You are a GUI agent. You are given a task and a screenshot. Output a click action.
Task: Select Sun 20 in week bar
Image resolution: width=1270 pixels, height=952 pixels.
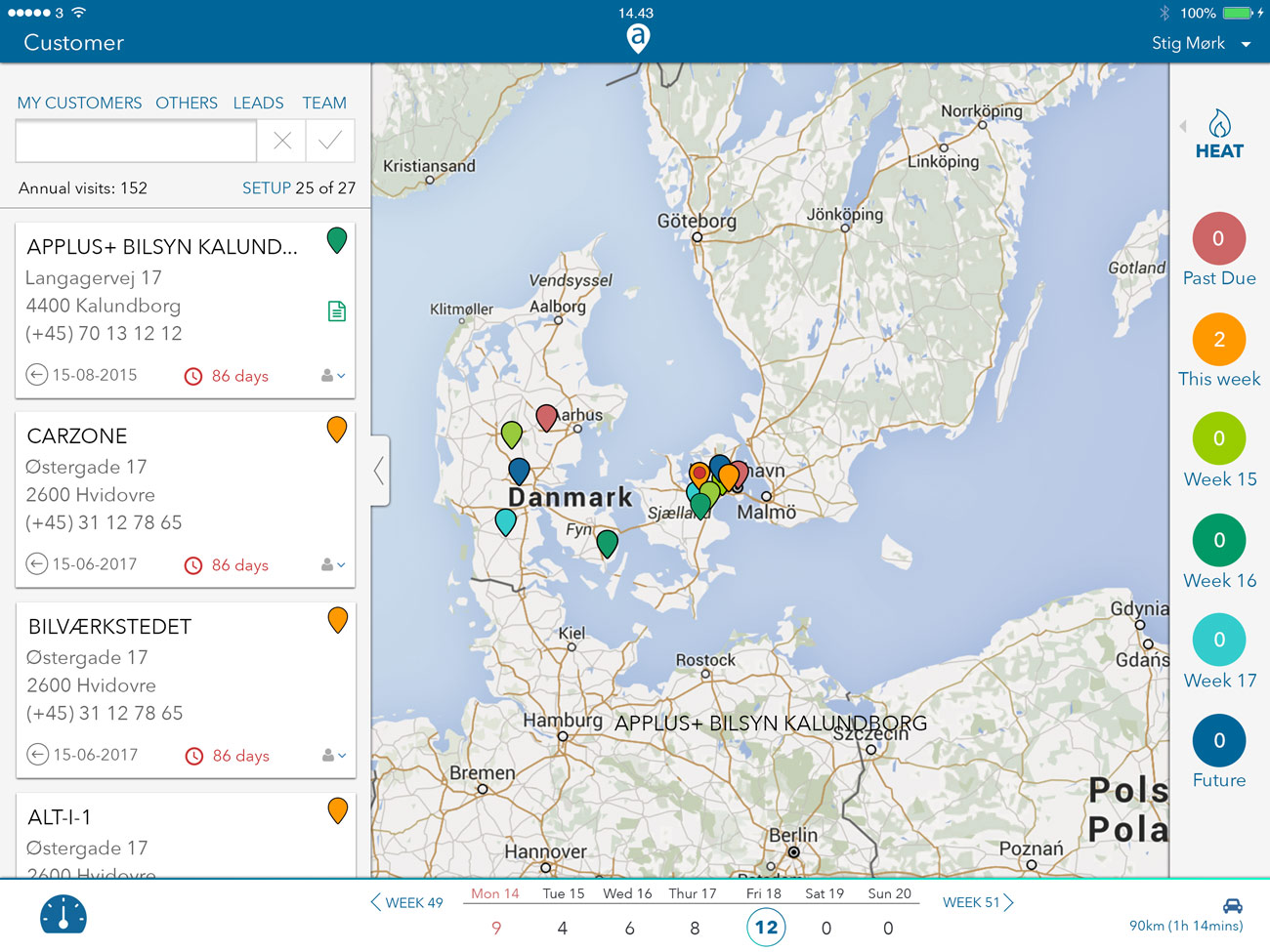(889, 912)
